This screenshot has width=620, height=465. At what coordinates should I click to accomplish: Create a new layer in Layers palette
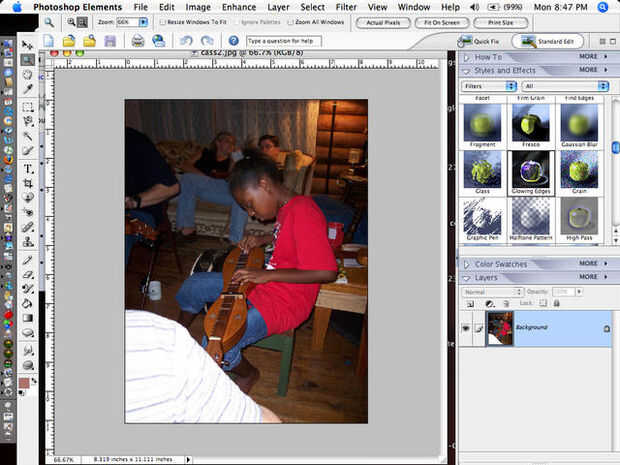click(470, 304)
